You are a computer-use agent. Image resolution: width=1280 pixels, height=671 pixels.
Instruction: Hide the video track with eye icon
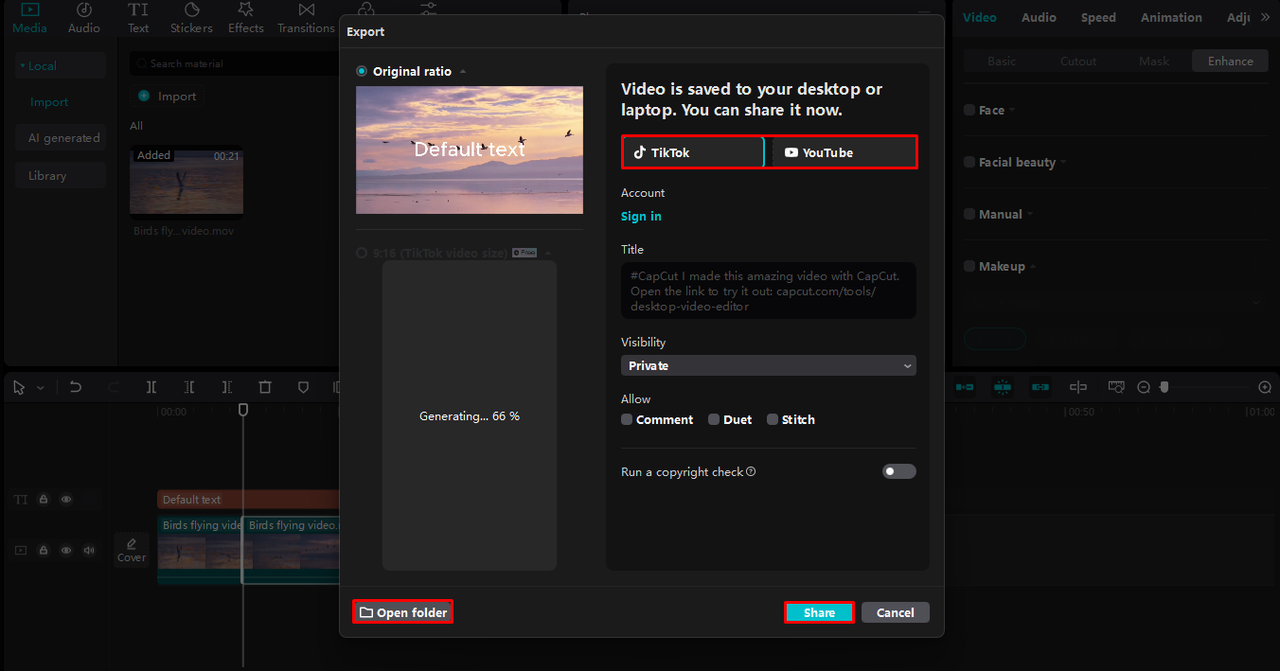tap(66, 550)
